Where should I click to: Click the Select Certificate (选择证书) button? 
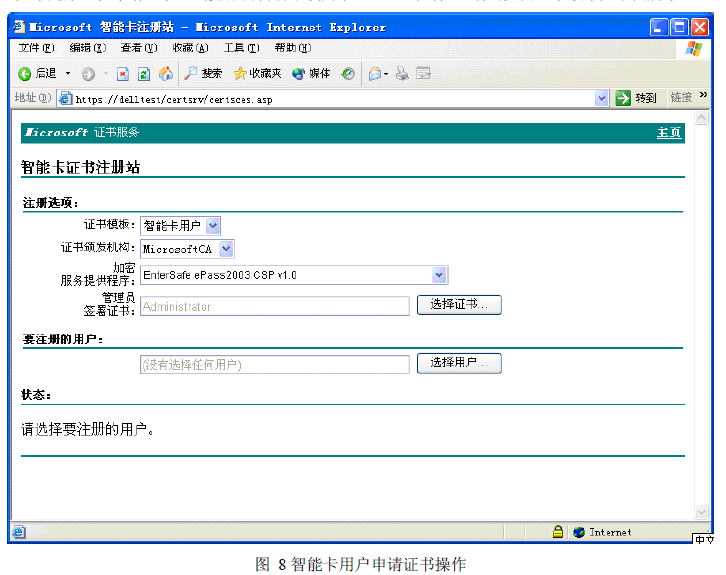coord(459,305)
